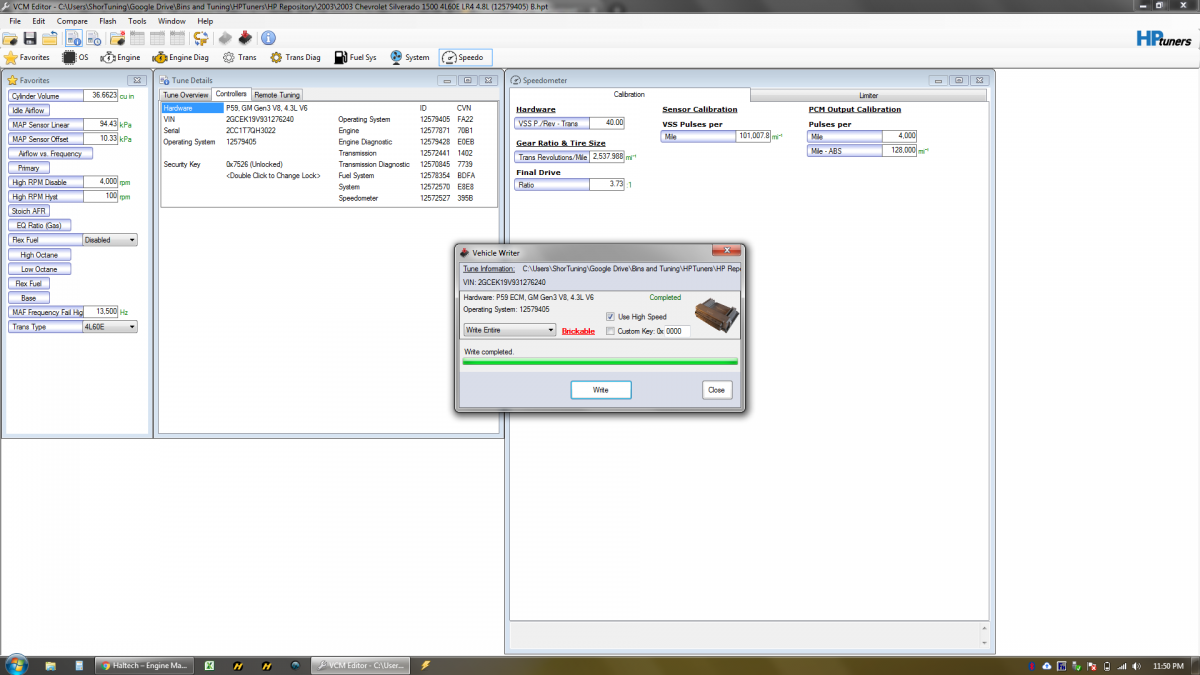Switch to the Tune Overview tab
The image size is (1200, 675).
[x=186, y=95]
